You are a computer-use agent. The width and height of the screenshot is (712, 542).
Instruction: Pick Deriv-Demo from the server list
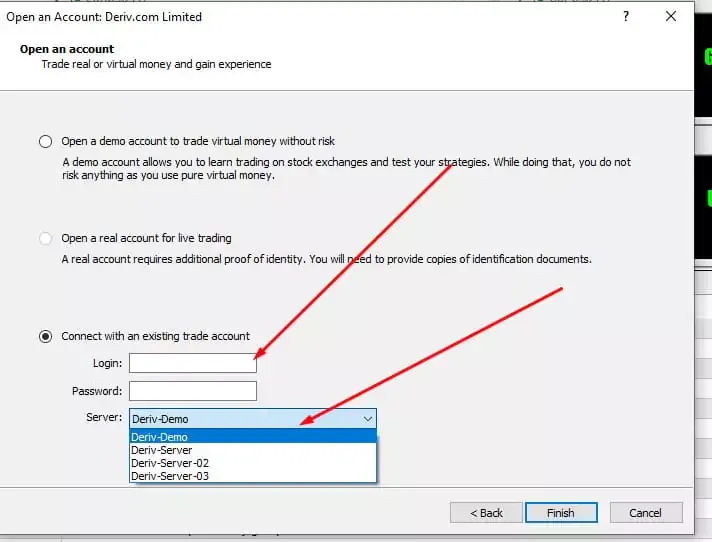(253, 437)
